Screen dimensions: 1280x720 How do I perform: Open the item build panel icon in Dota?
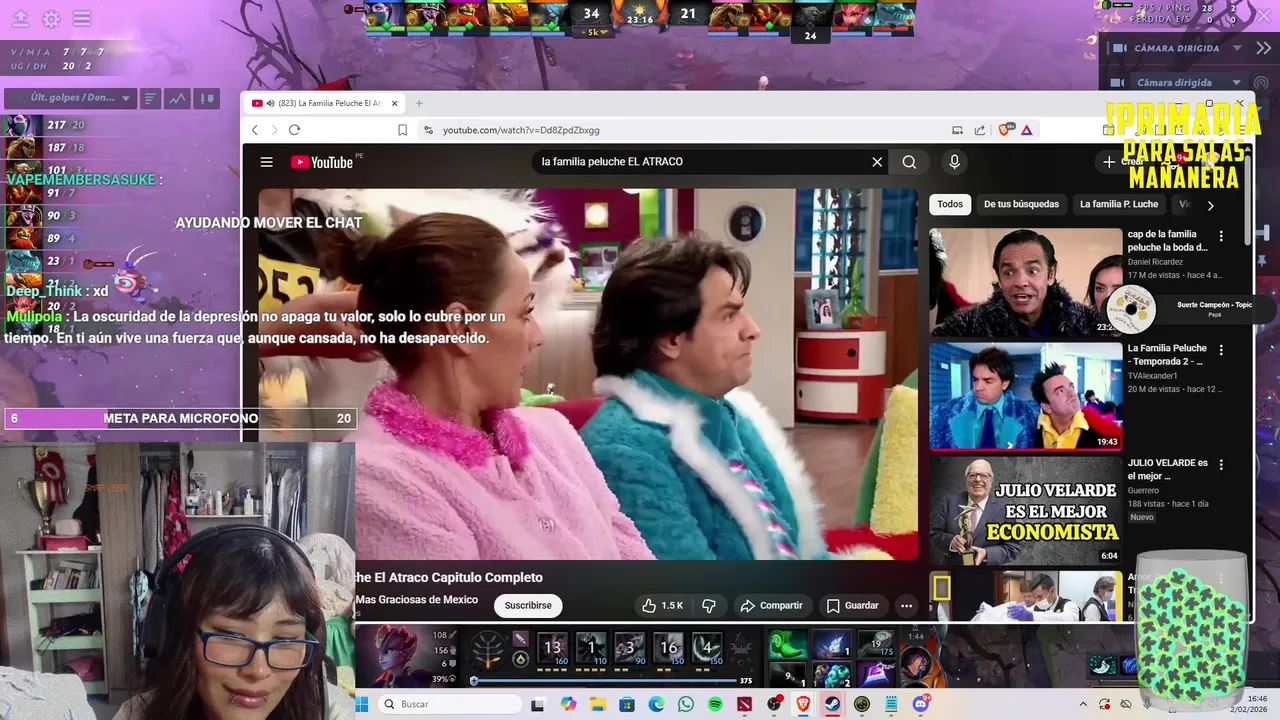[206, 98]
